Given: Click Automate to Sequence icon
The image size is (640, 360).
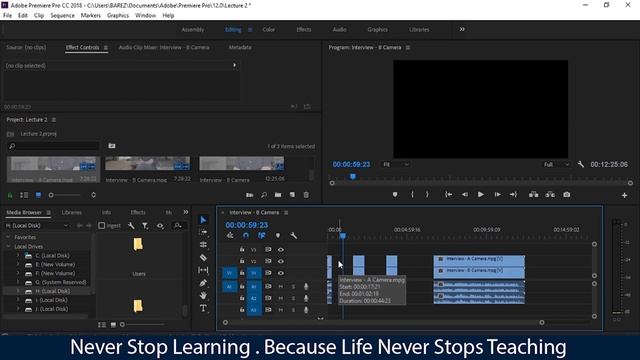Looking at the screenshot, I should point(249,195).
